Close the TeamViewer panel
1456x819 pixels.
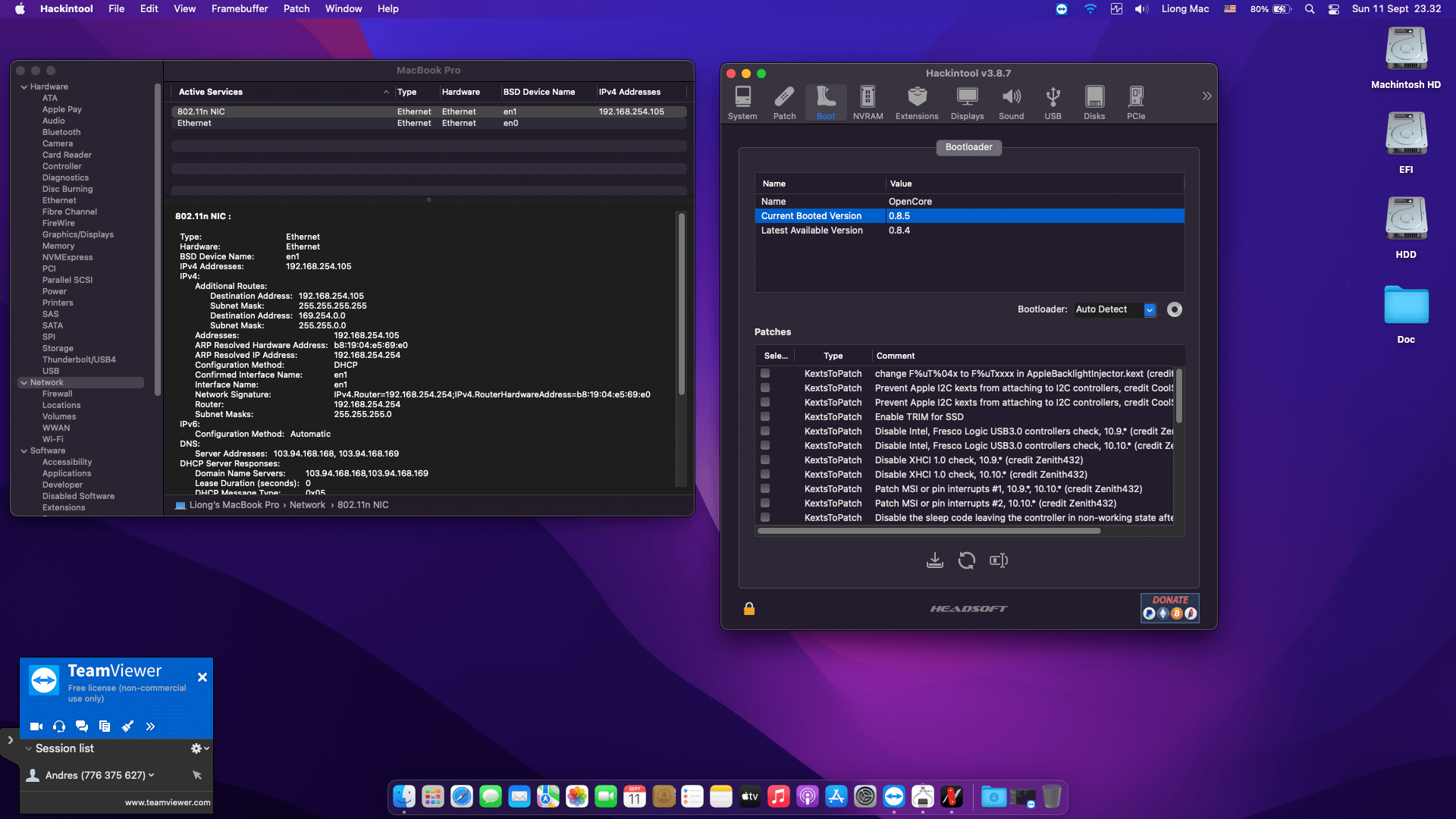click(x=202, y=677)
